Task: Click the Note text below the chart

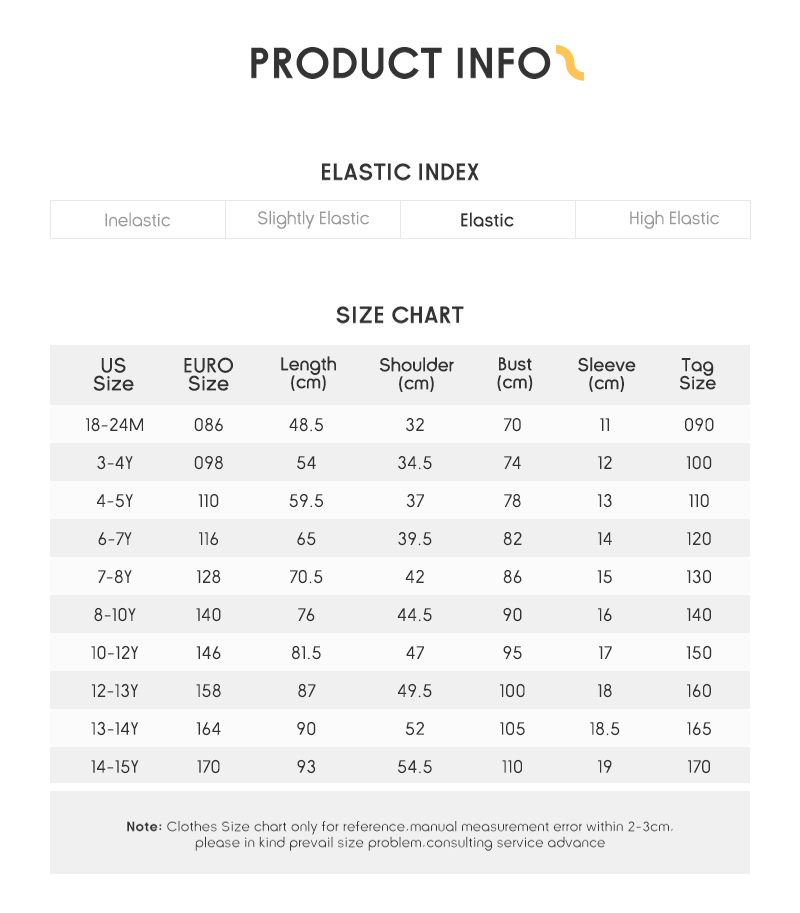Action: [x=400, y=834]
